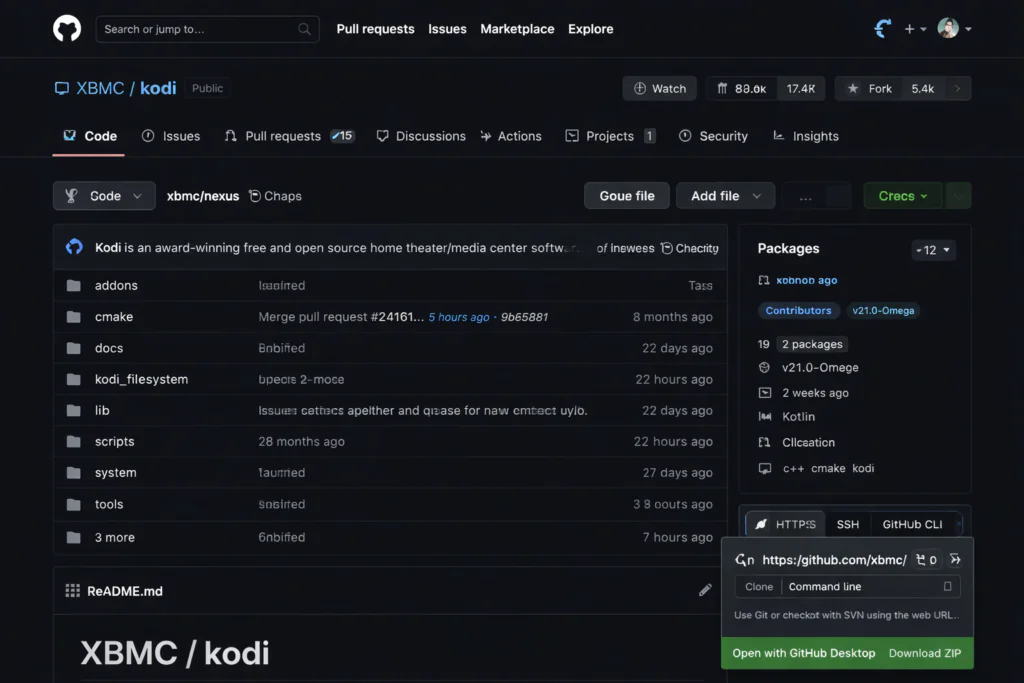Edit README with the pencil icon
This screenshot has height=683, width=1024.
[705, 590]
